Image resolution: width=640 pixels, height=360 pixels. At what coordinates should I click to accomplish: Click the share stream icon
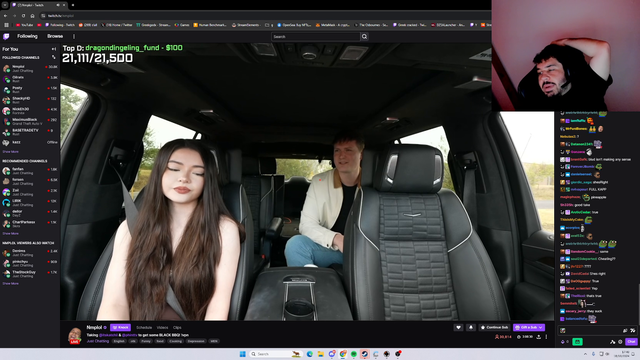(538, 337)
